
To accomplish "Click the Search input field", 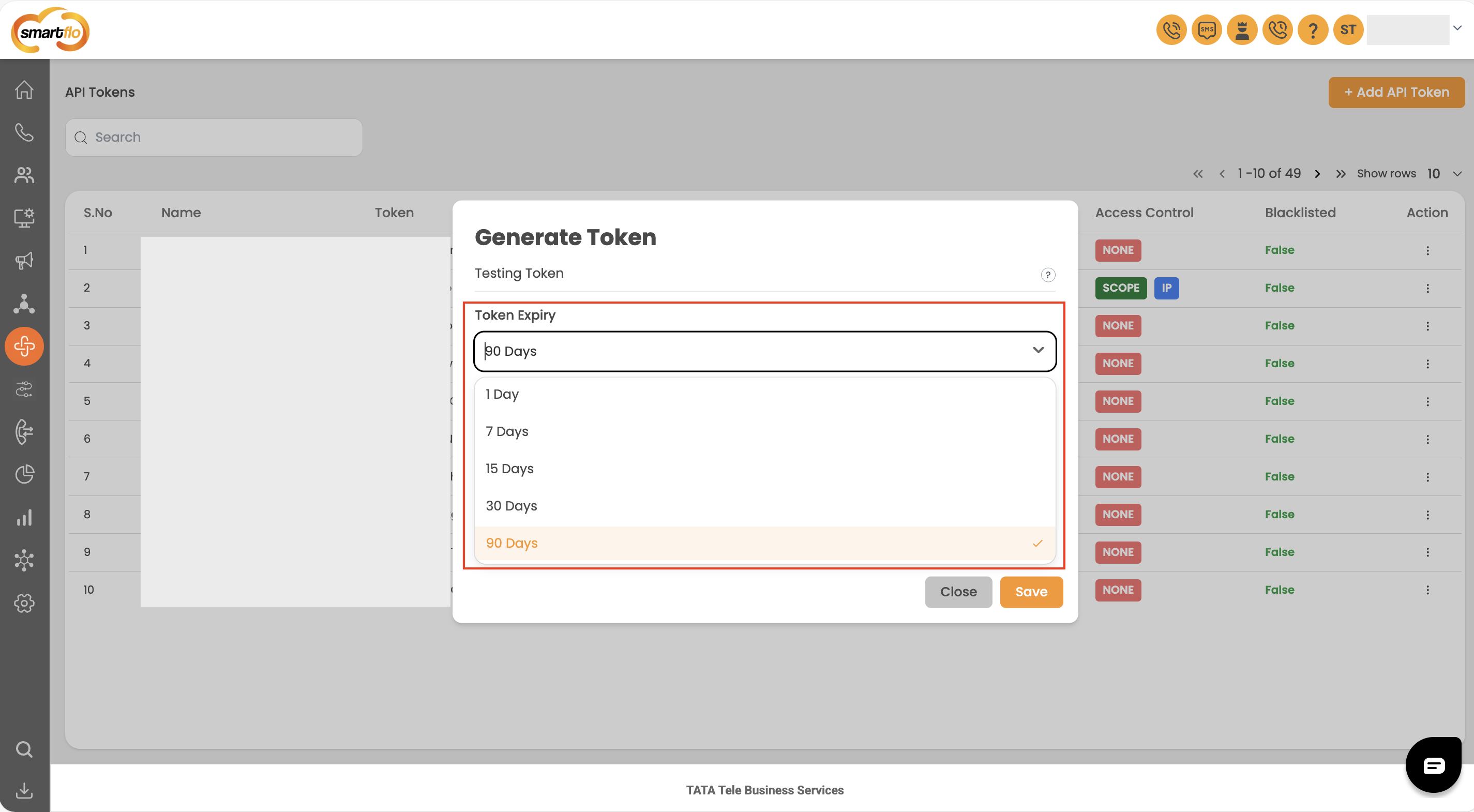I will pyautogui.click(x=214, y=138).
